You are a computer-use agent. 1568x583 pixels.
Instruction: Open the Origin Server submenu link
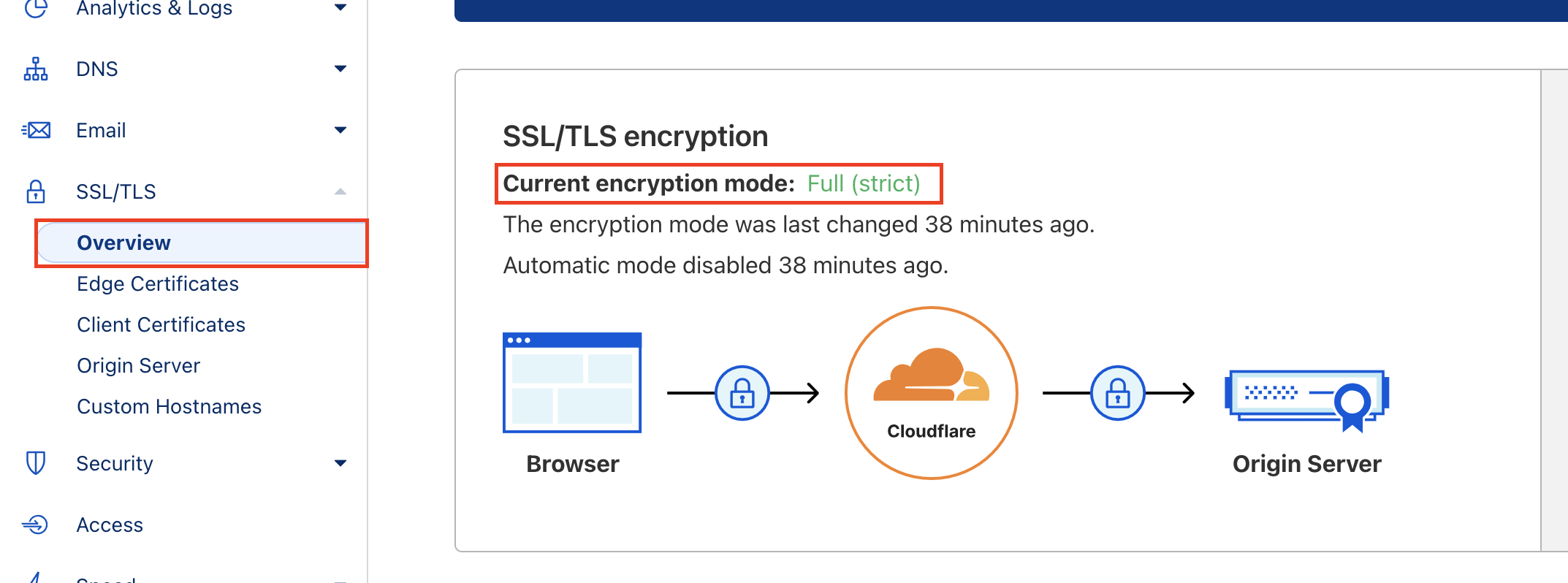pos(139,365)
